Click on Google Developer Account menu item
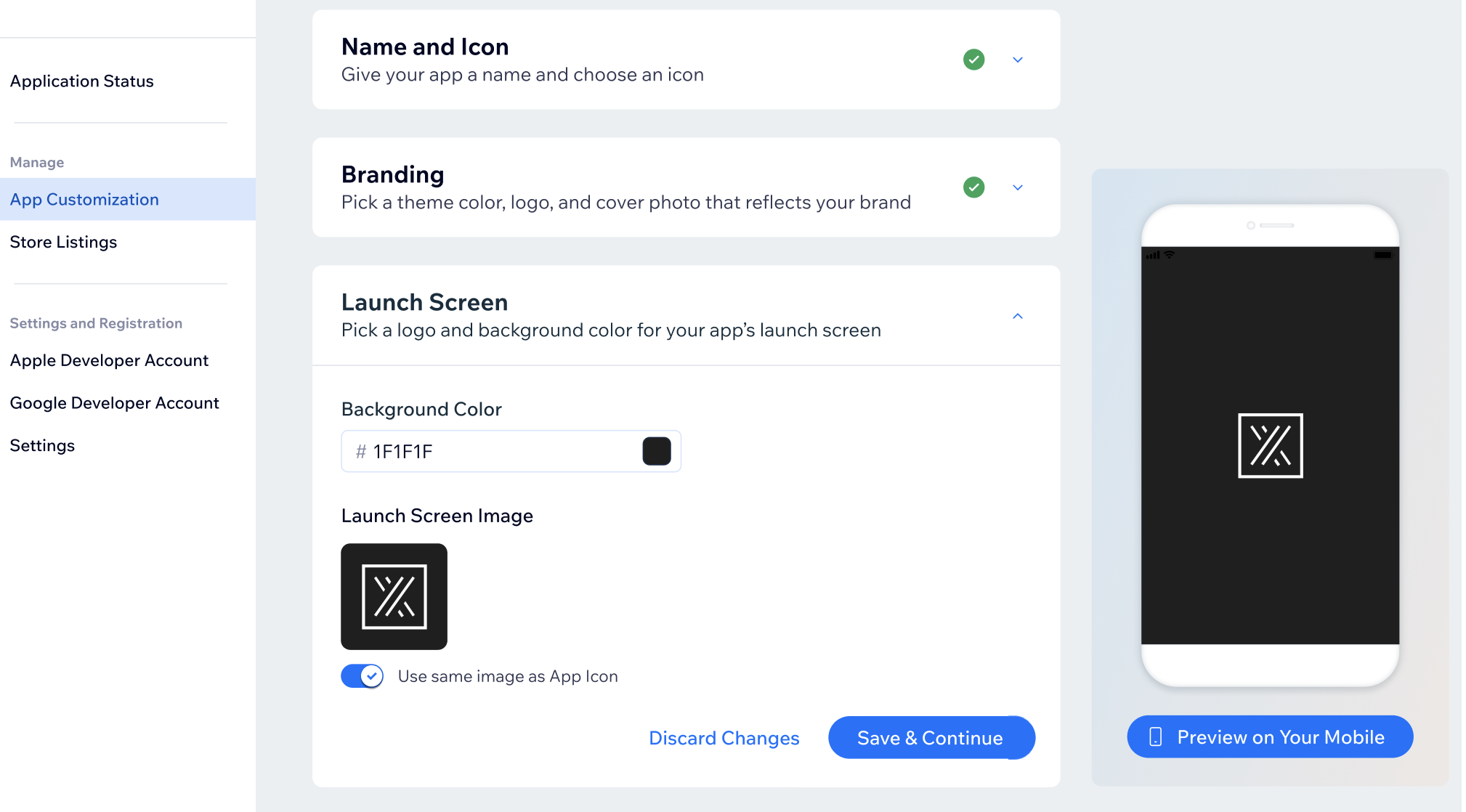This screenshot has width=1466, height=812. tap(114, 402)
